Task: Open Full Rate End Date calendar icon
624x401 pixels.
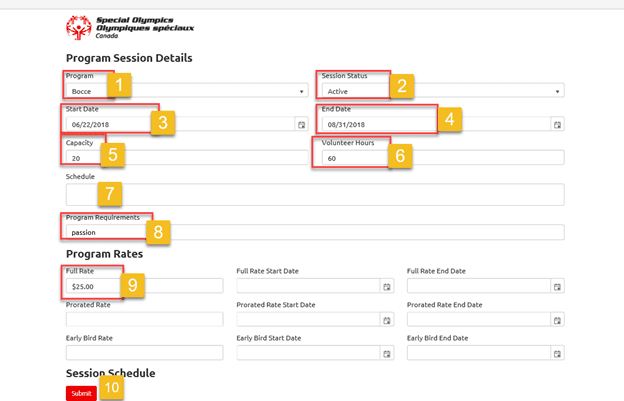Action: coord(557,286)
